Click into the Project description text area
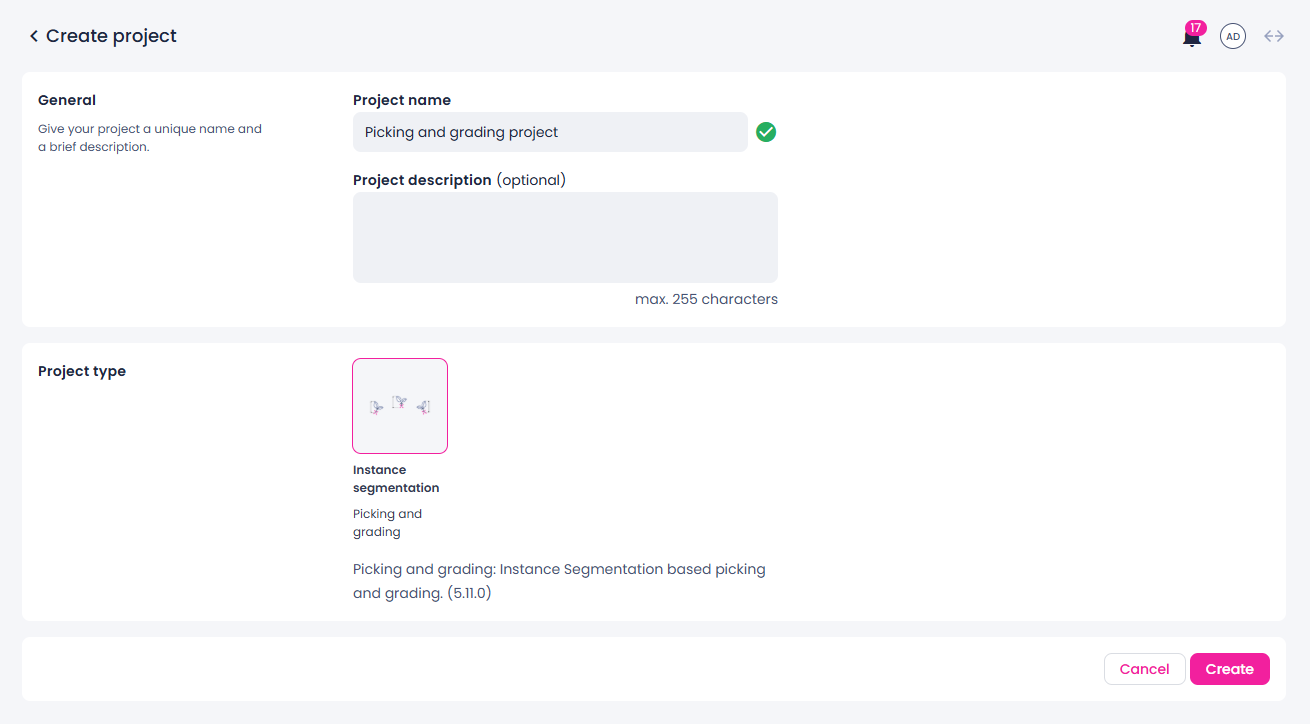Screen dimensions: 1310x724 pyautogui.click(x=565, y=237)
